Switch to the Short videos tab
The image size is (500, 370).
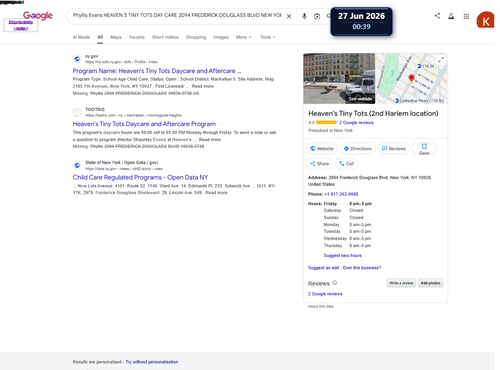[x=165, y=37]
